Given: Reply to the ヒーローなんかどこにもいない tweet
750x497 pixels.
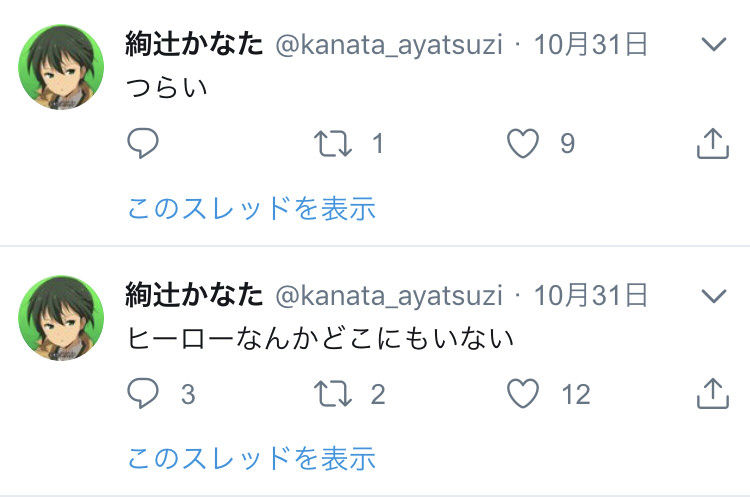Looking at the screenshot, I should point(143,394).
